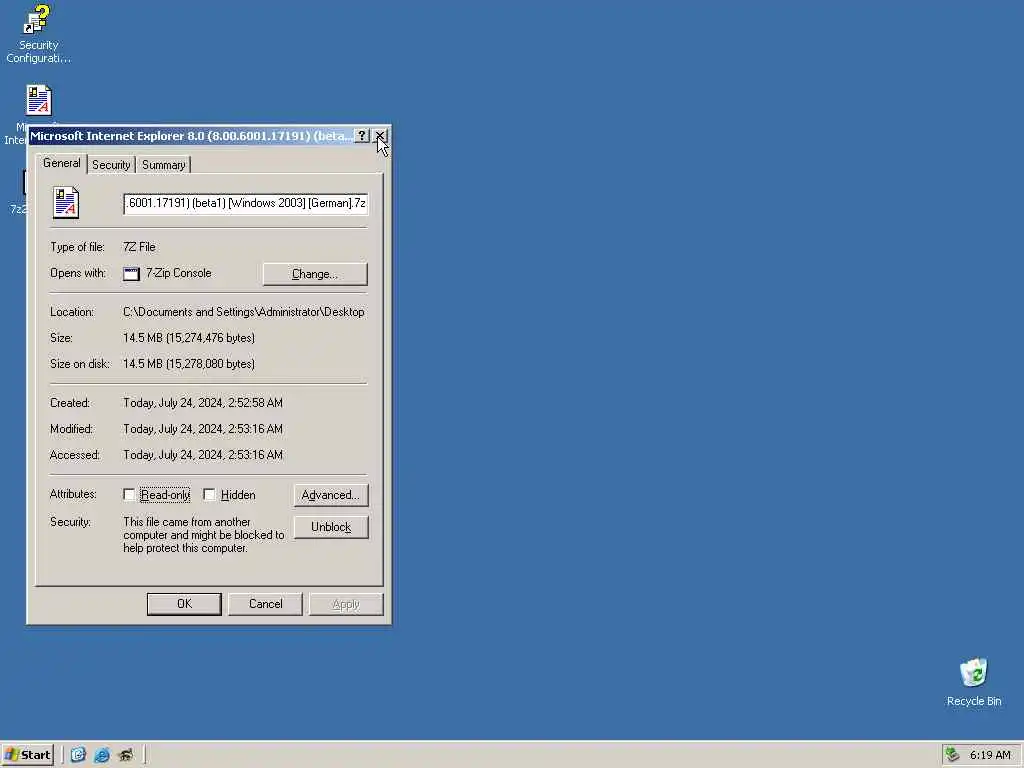Switch to the Summary tab

163,165
